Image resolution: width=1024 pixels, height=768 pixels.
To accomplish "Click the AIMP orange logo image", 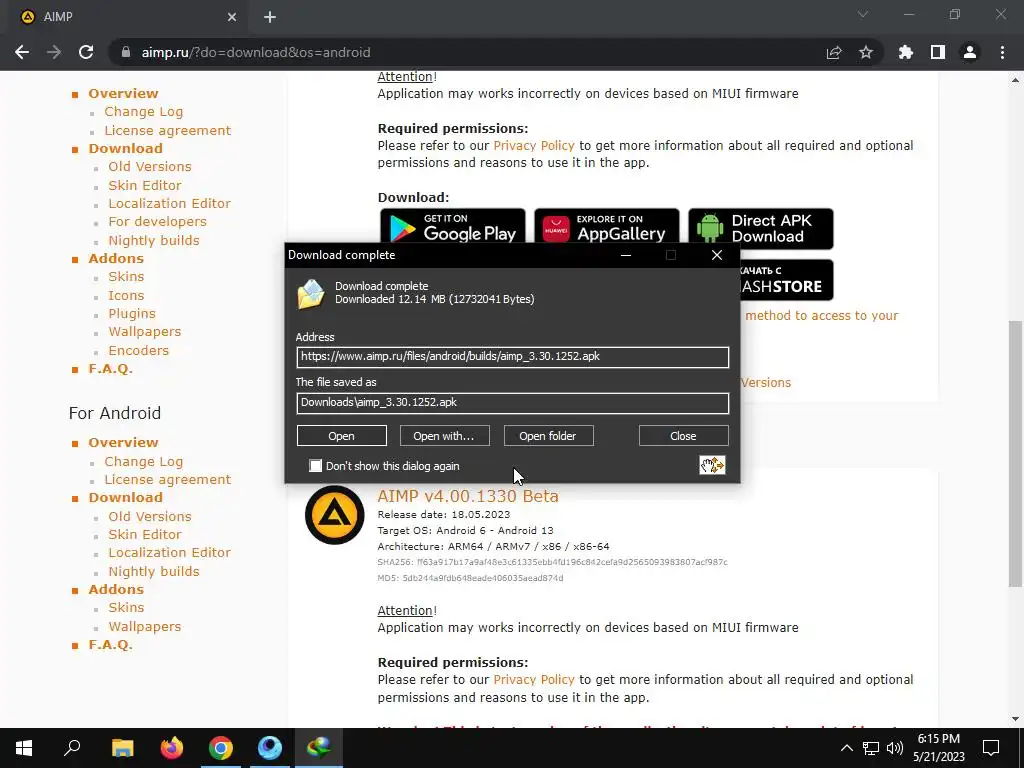I will click(x=334, y=515).
